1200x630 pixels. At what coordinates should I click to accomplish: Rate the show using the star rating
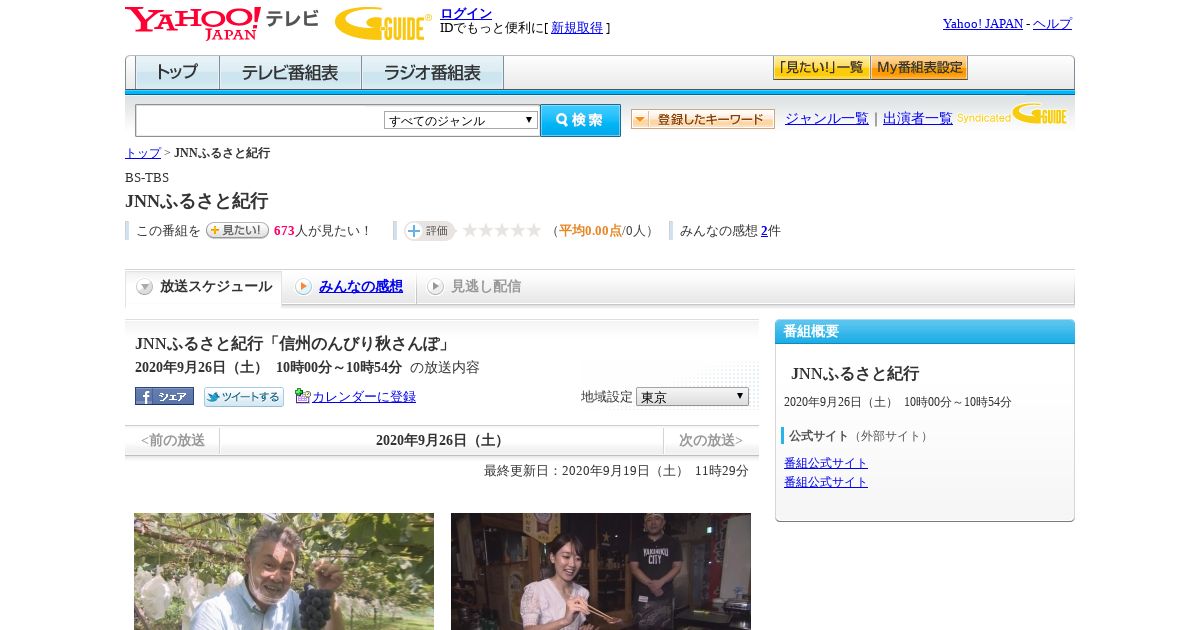(501, 230)
